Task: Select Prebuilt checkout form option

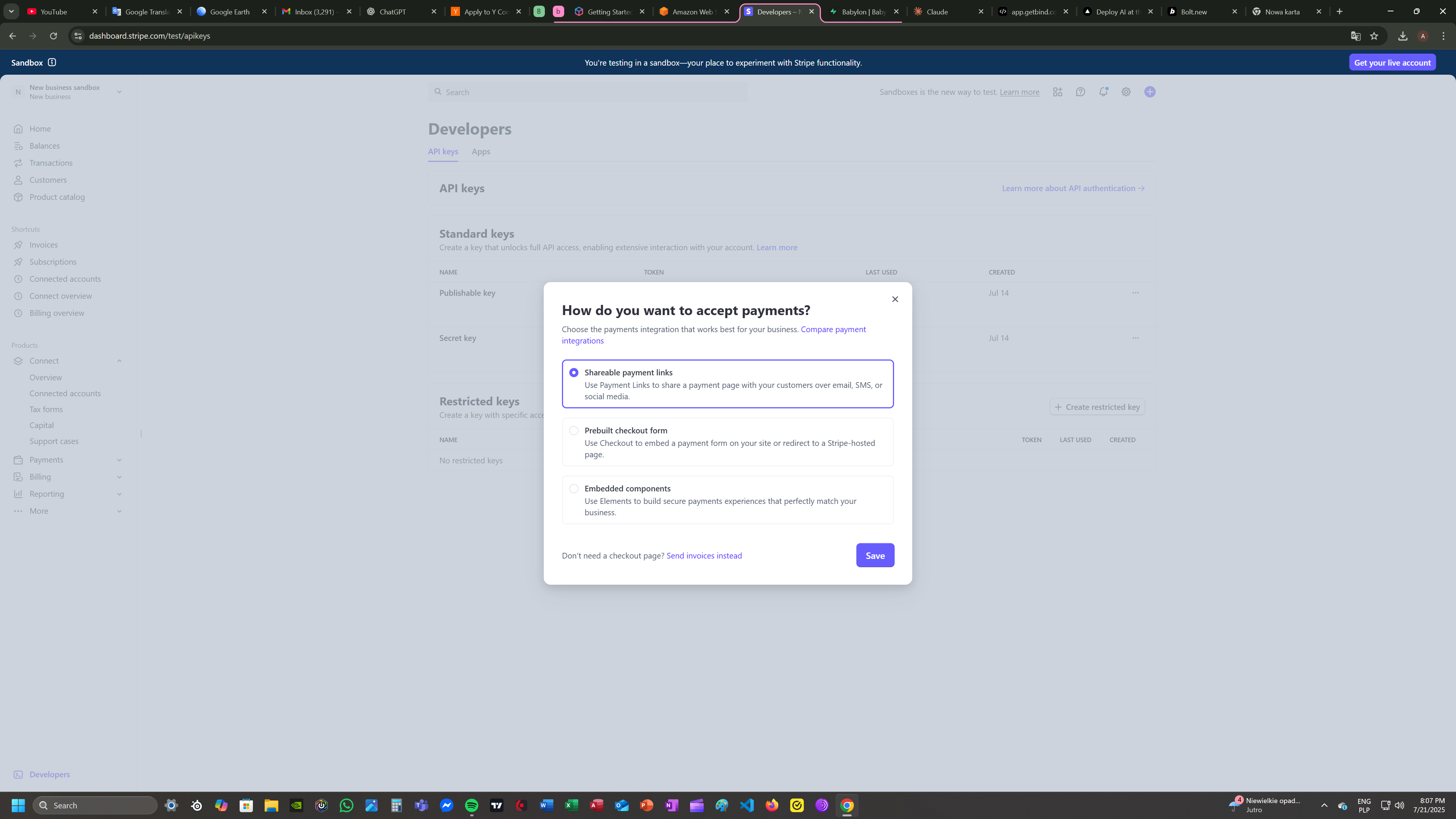Action: point(574,431)
